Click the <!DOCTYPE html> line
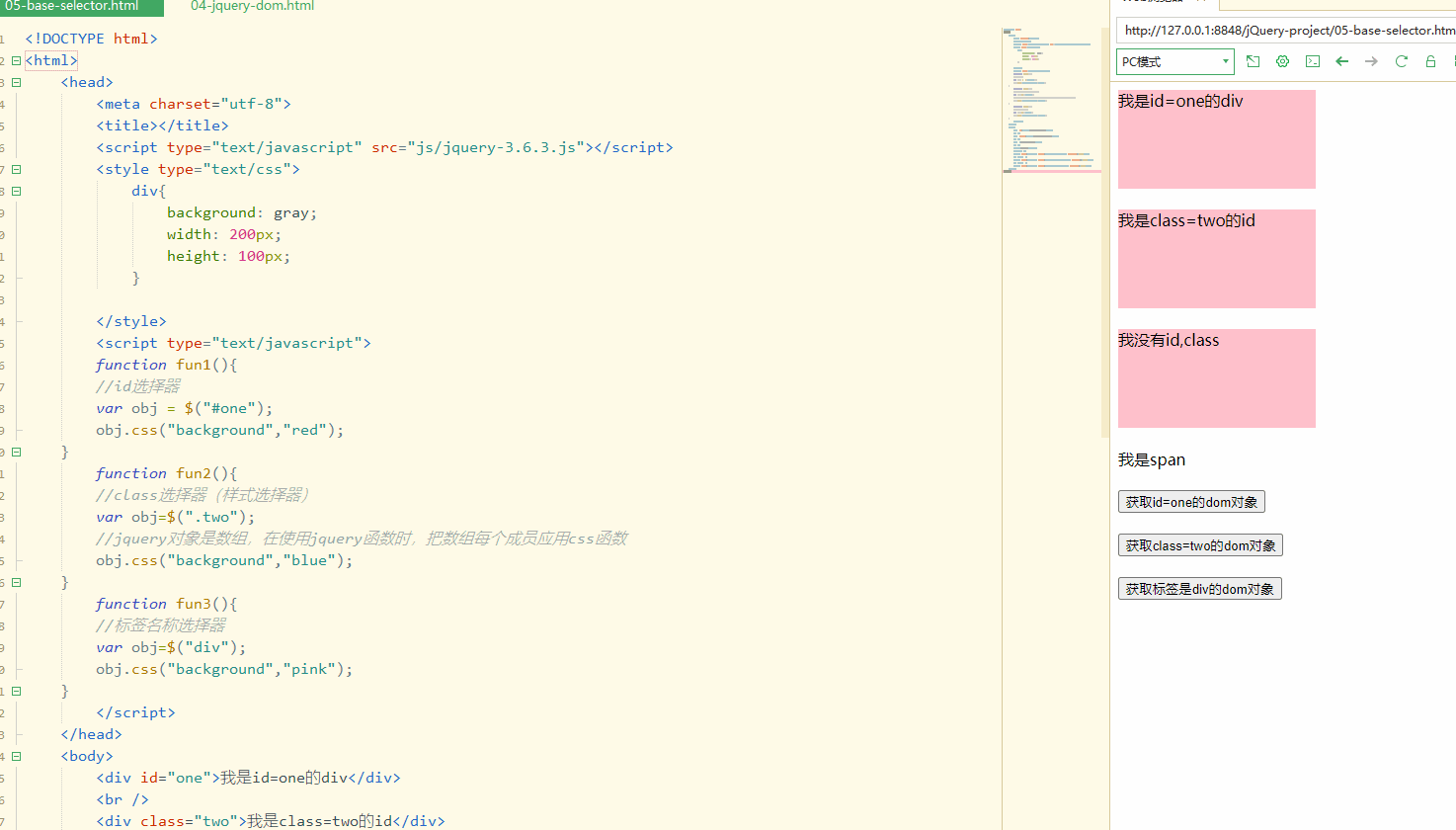The image size is (1456, 830). tap(91, 39)
